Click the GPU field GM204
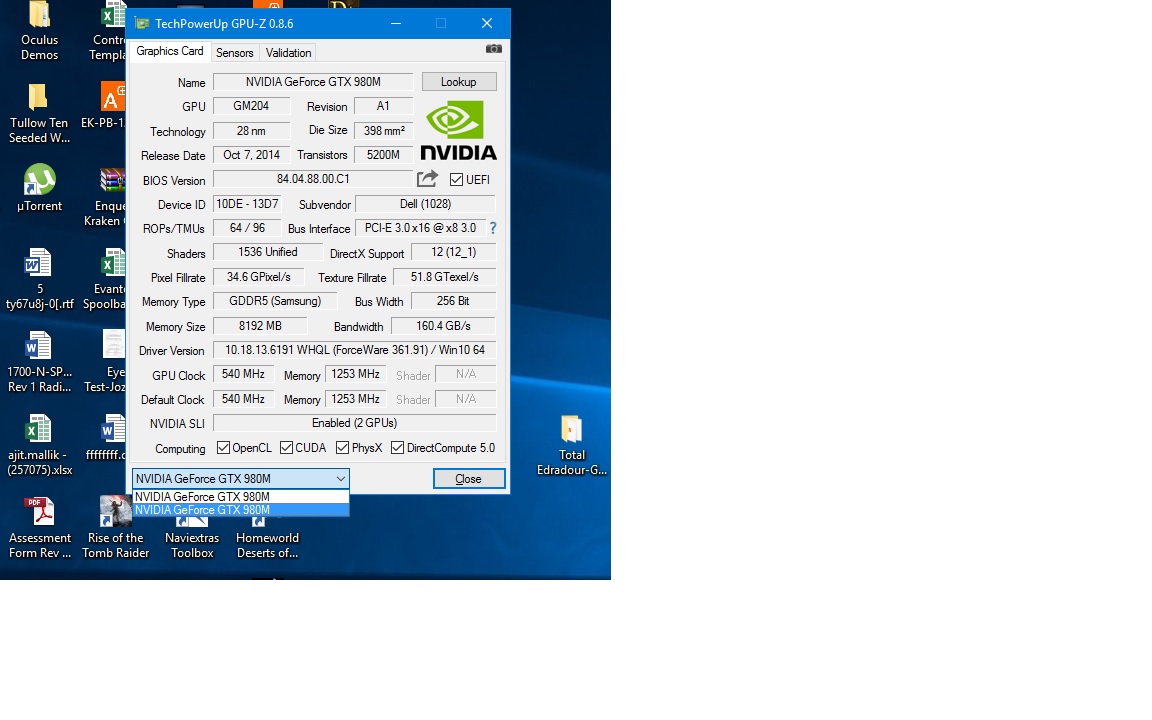 coord(251,107)
